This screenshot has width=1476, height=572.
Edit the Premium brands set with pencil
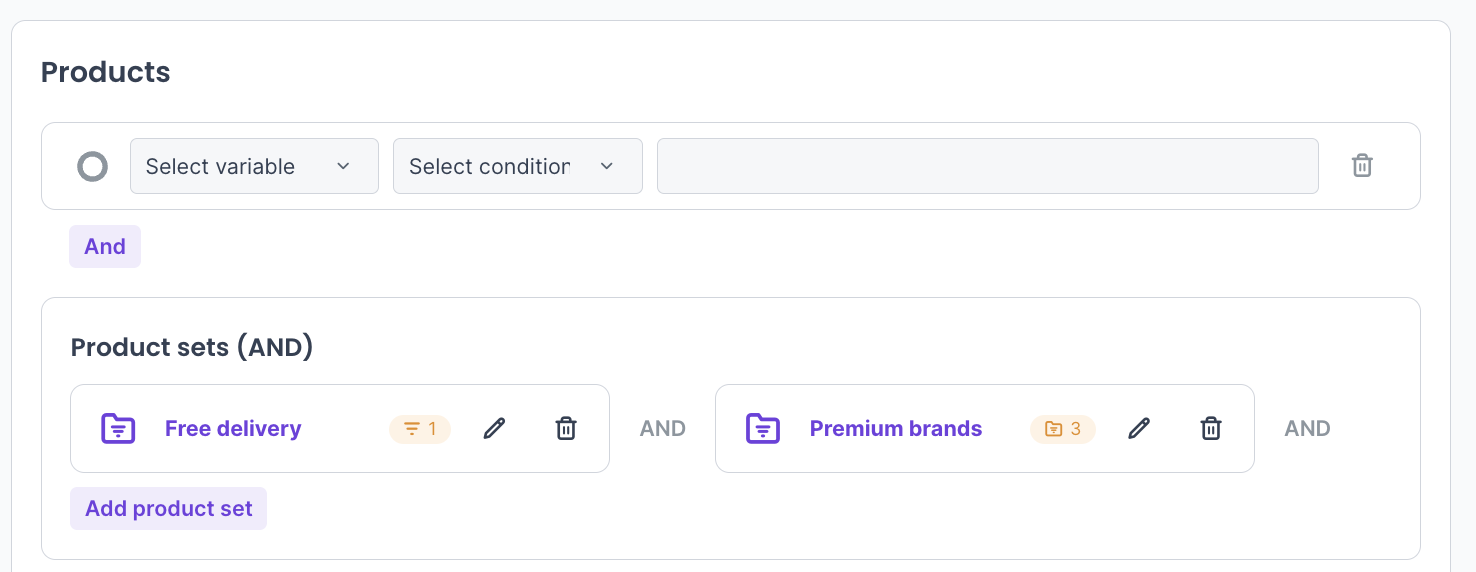coord(1139,429)
